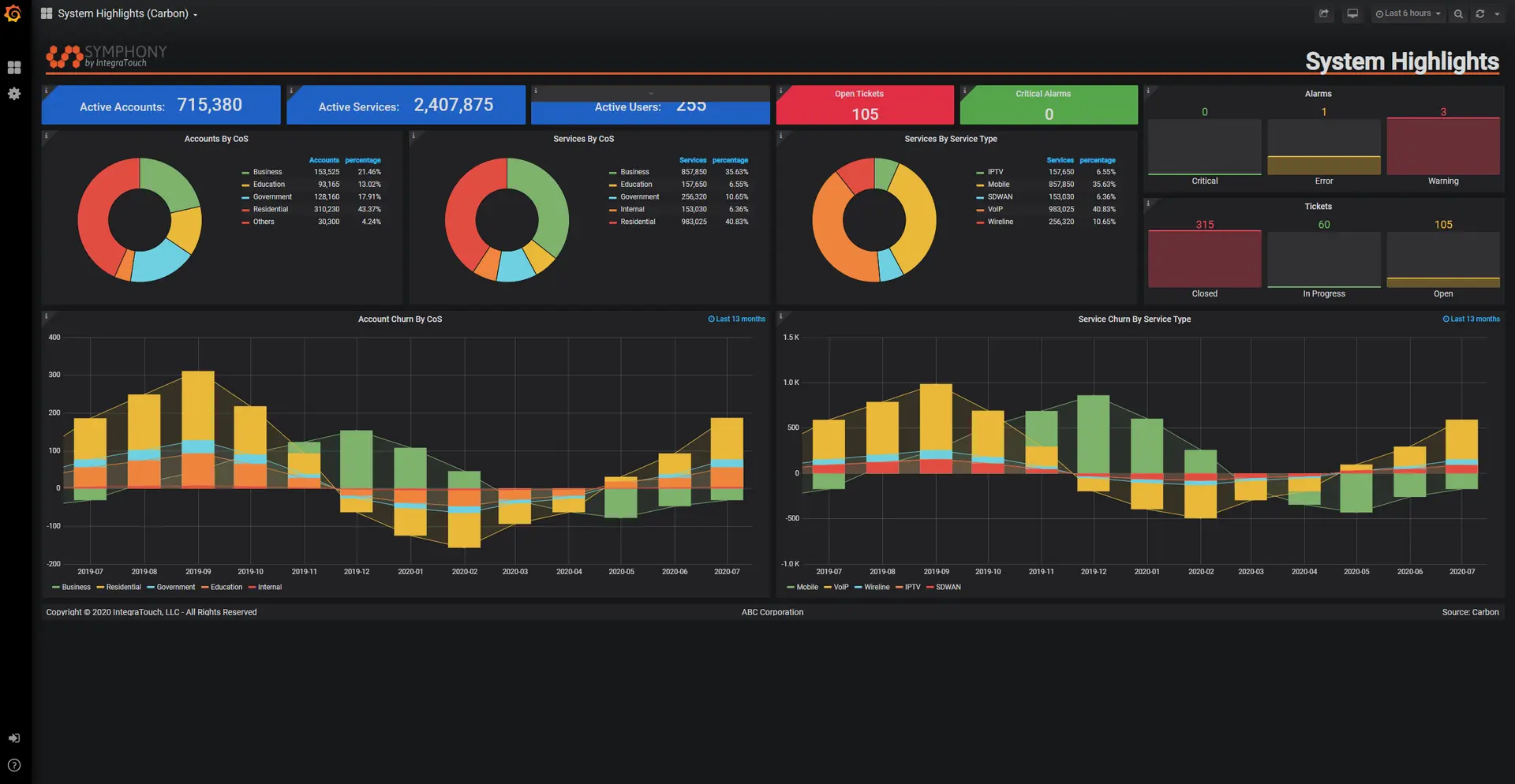Image resolution: width=1515 pixels, height=784 pixels.
Task: Toggle Business series in Account Churn legend
Action: tap(76, 587)
